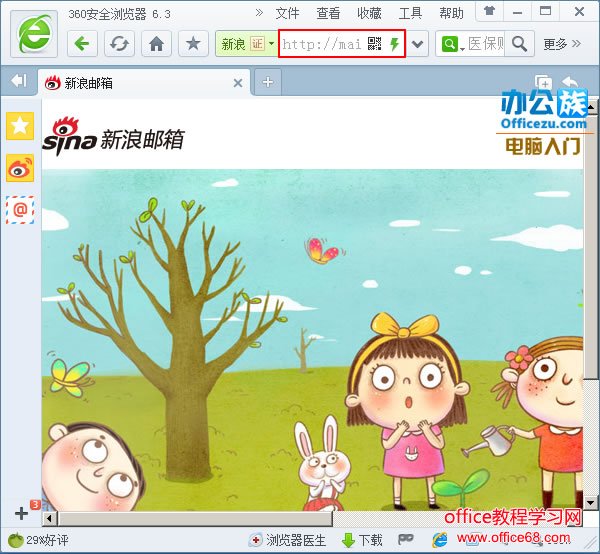600x554 pixels.
Task: Close the 新浪邮箱 tab
Action: tap(238, 83)
